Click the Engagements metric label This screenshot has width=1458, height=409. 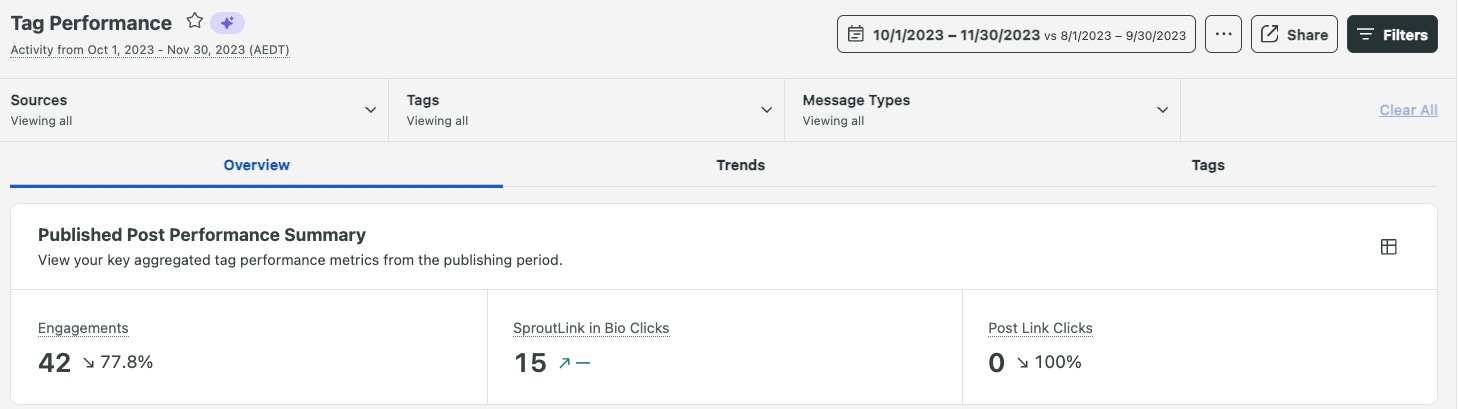pyautogui.click(x=83, y=328)
